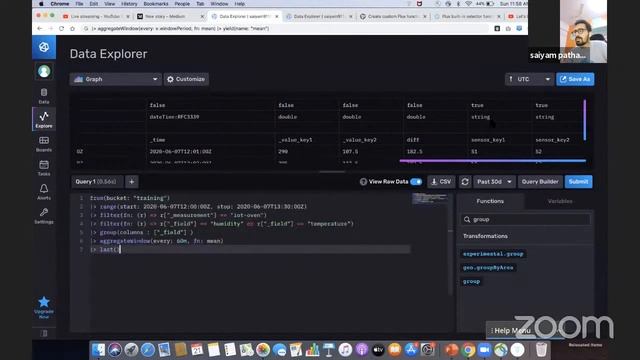Screen dimensions: 640x360
Task: Open Zoom app icon in the Dock
Action: tap(484, 350)
